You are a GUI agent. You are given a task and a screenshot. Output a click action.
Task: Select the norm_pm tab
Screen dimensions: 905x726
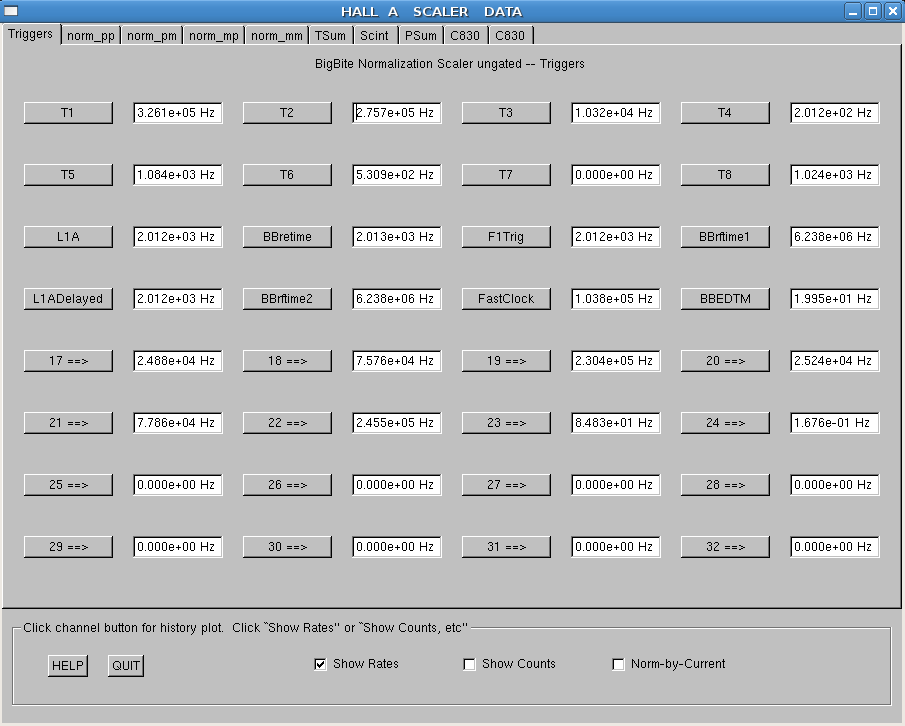click(x=152, y=36)
